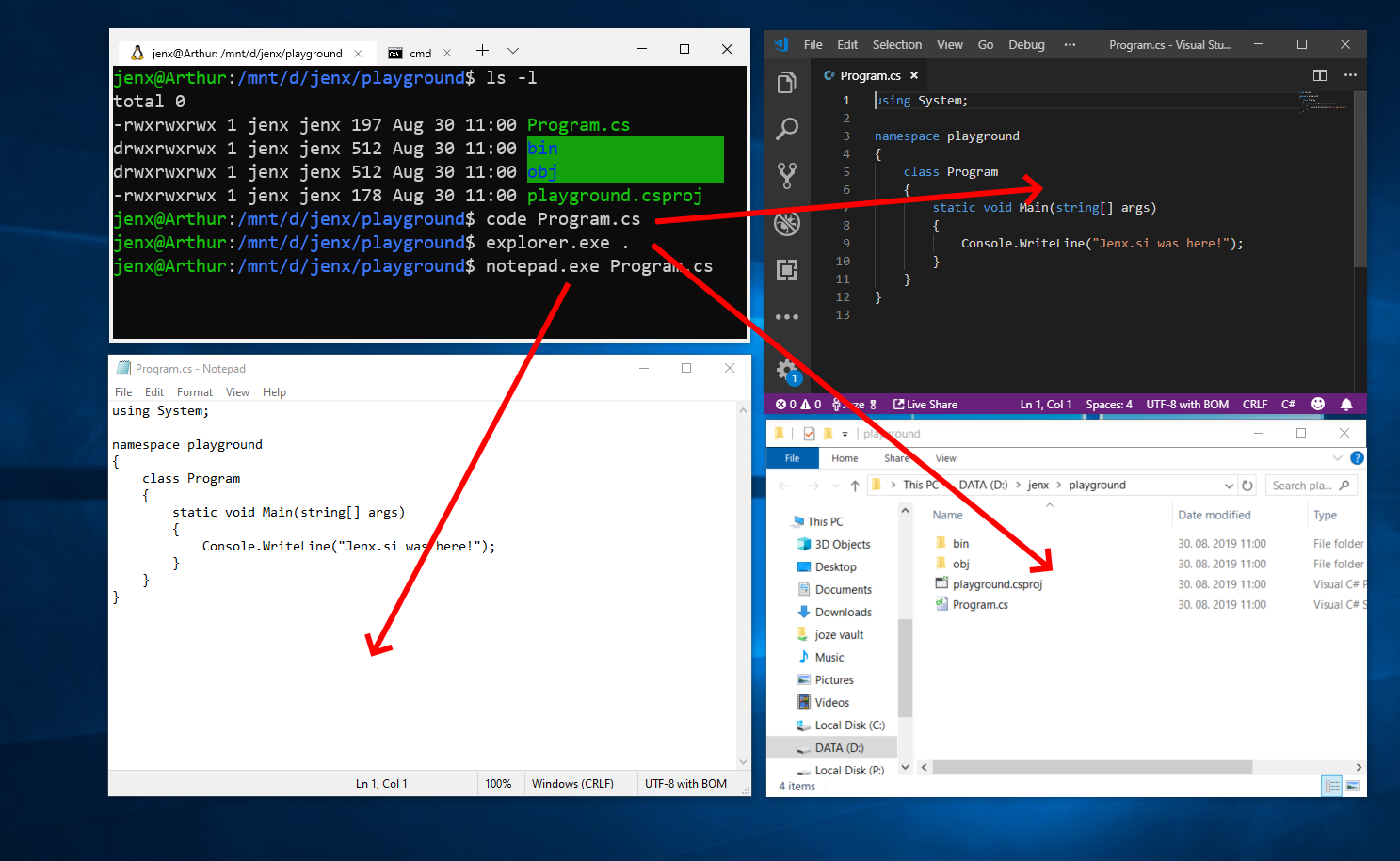
Task: Adjust the 100% zoom level in Notepad
Action: [x=500, y=783]
